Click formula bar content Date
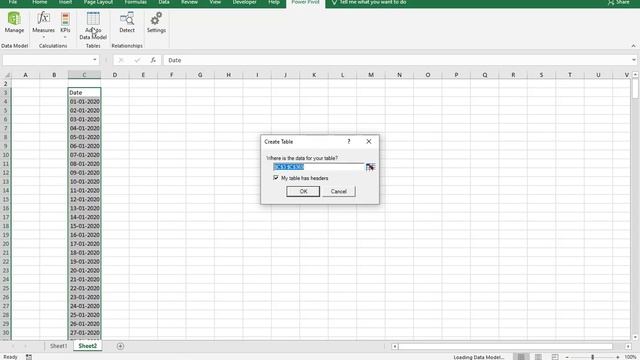The width and height of the screenshot is (640, 360). 175,60
